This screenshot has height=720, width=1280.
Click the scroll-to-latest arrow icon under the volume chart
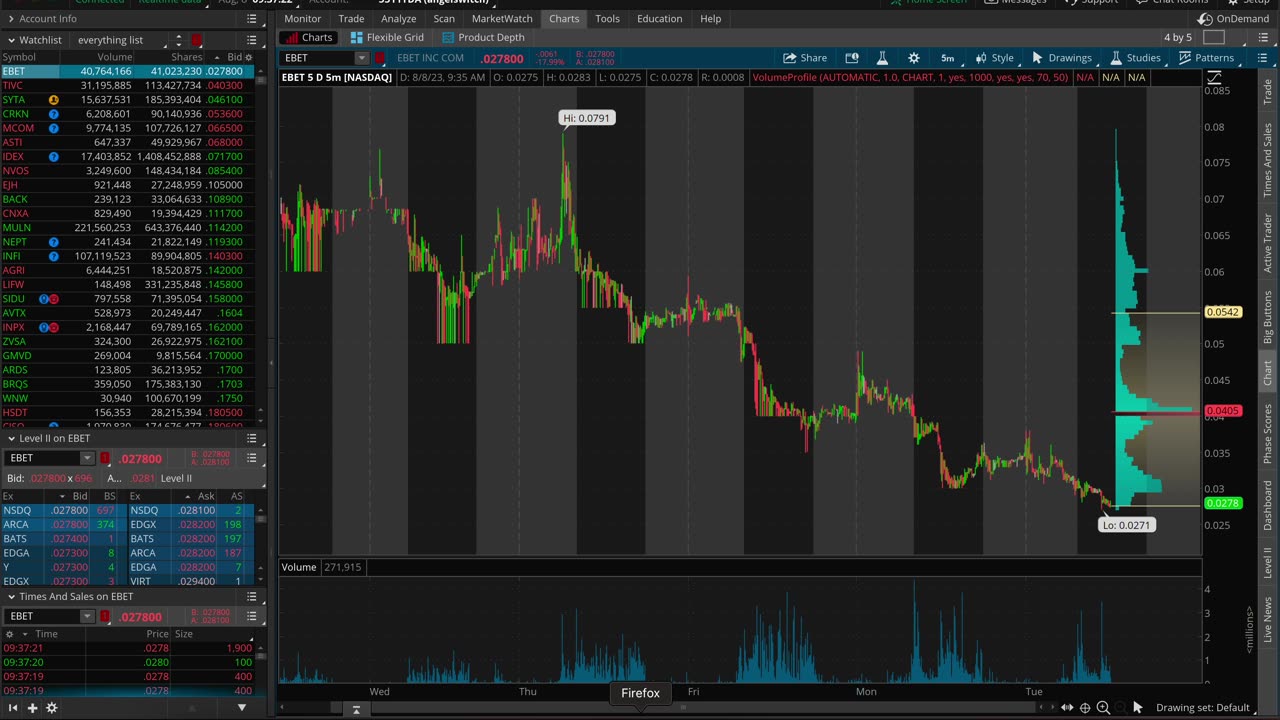pyautogui.click(x=356, y=709)
